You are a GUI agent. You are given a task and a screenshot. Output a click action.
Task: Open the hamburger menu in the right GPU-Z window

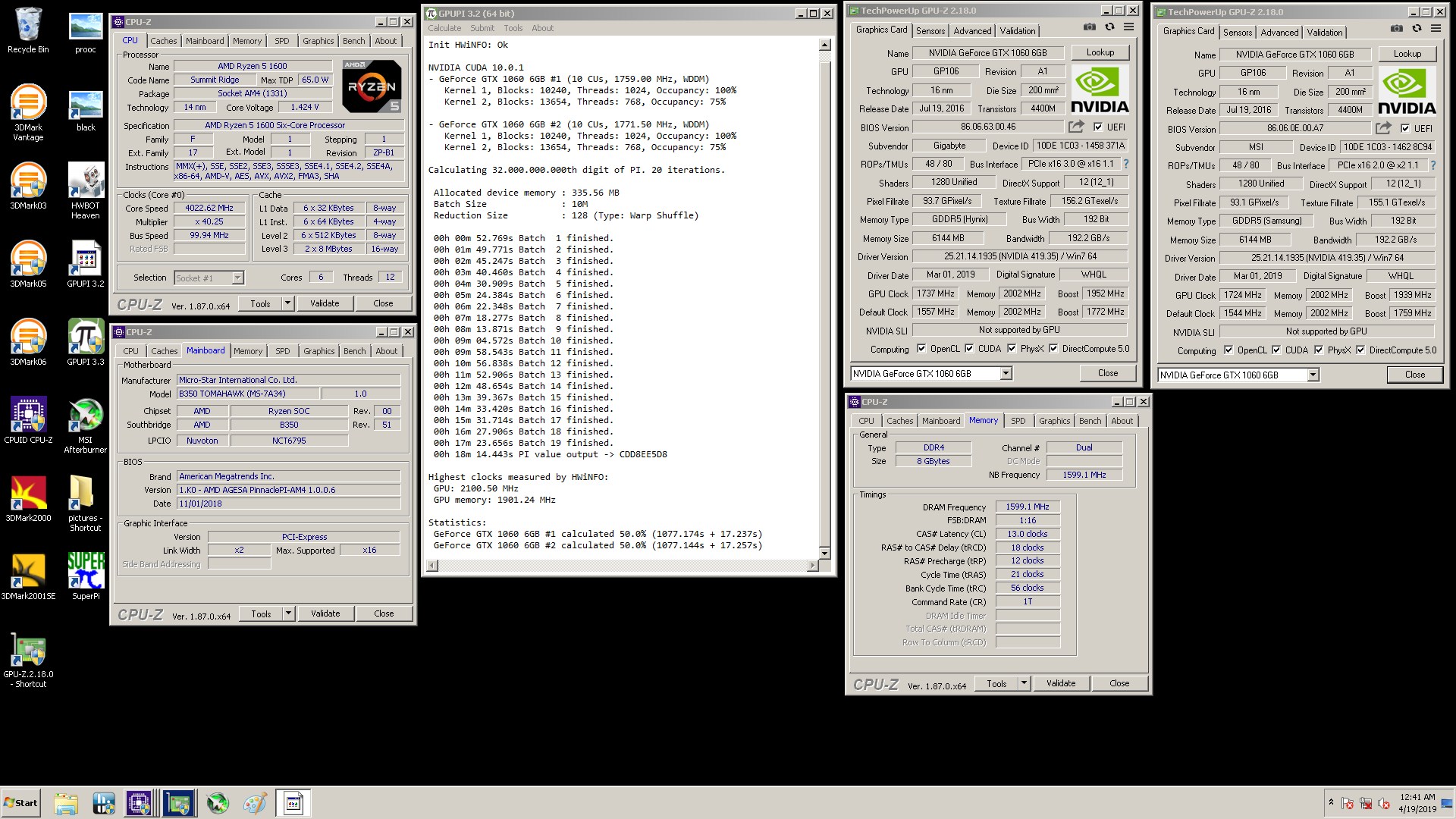[x=1436, y=29]
